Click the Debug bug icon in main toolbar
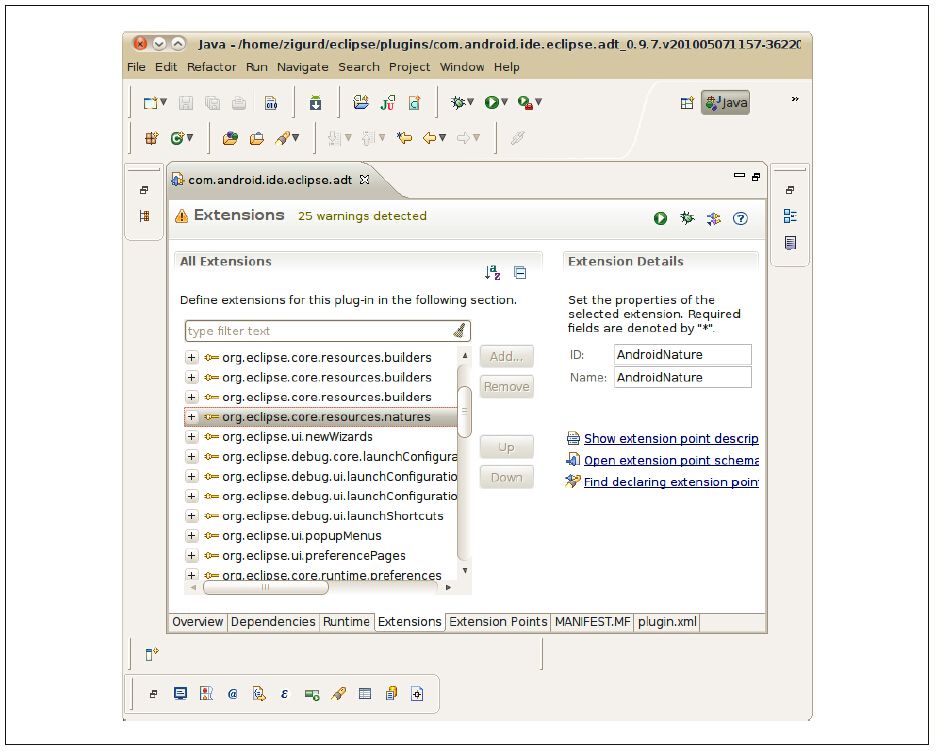Screen dimensions: 936x751 [458, 103]
